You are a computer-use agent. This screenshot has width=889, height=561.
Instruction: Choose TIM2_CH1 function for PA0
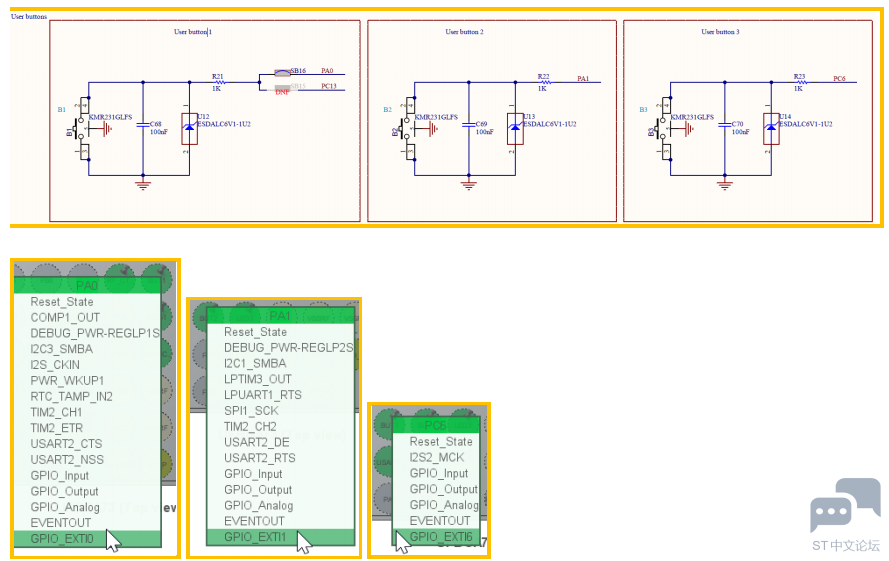pos(56,412)
